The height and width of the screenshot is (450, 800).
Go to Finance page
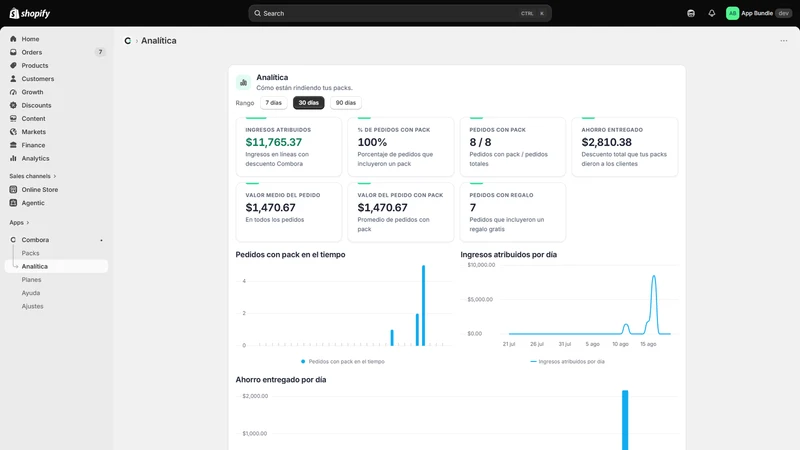pyautogui.click(x=33, y=145)
